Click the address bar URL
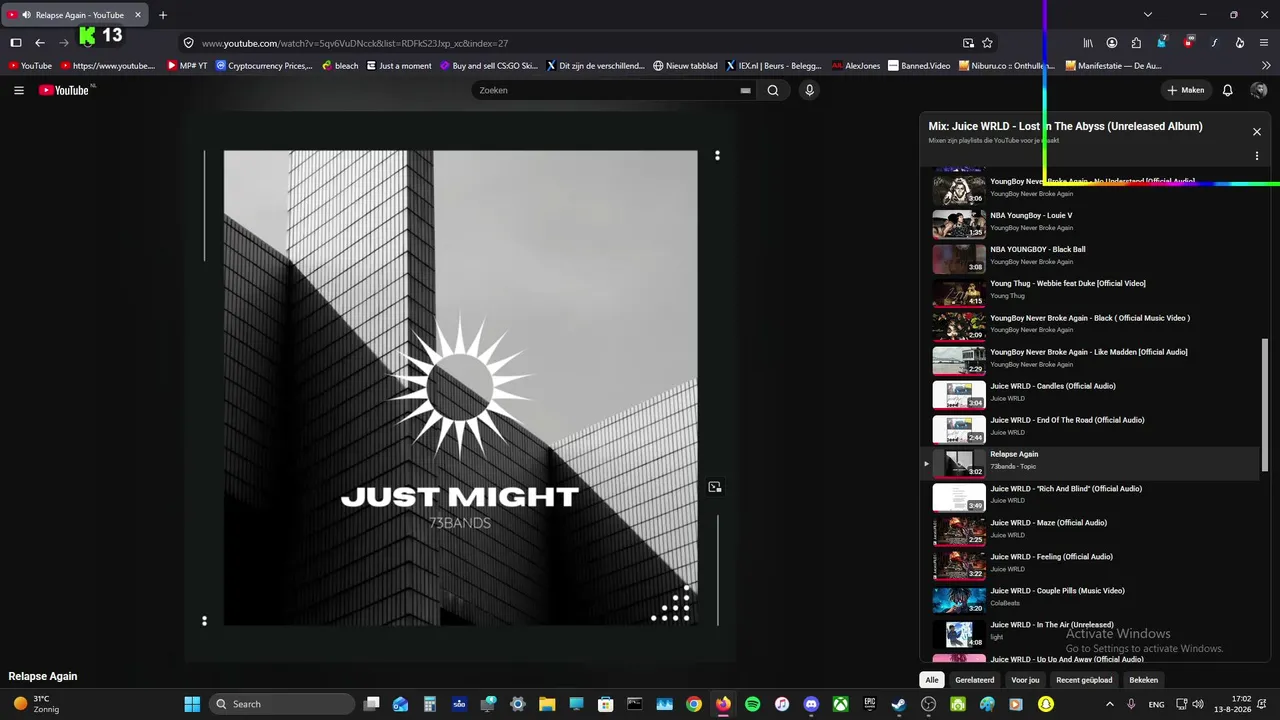Image resolution: width=1280 pixels, height=720 pixels. [355, 43]
